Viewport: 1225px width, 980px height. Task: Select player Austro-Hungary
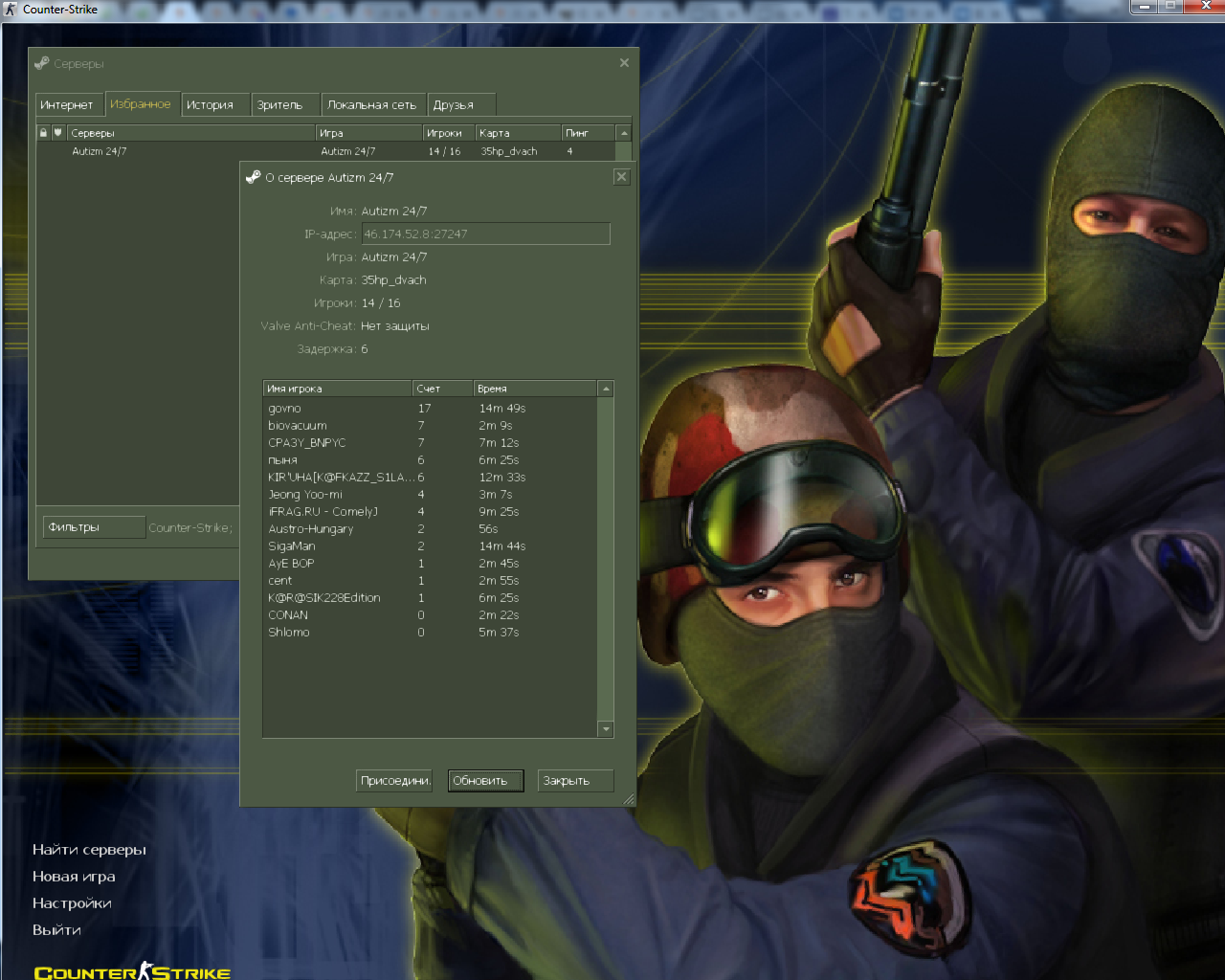click(430, 529)
